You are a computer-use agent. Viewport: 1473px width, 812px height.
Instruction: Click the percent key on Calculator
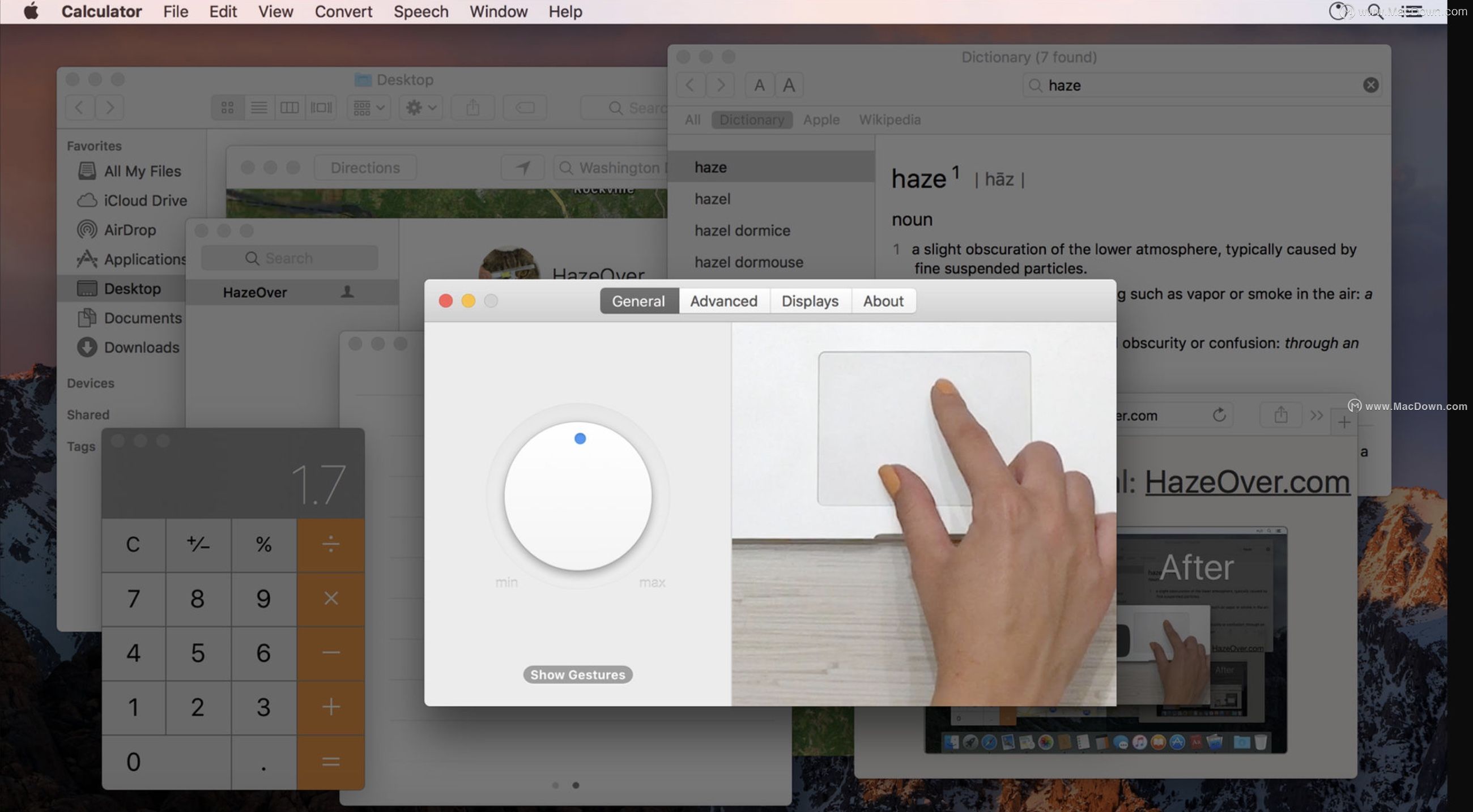tap(263, 545)
